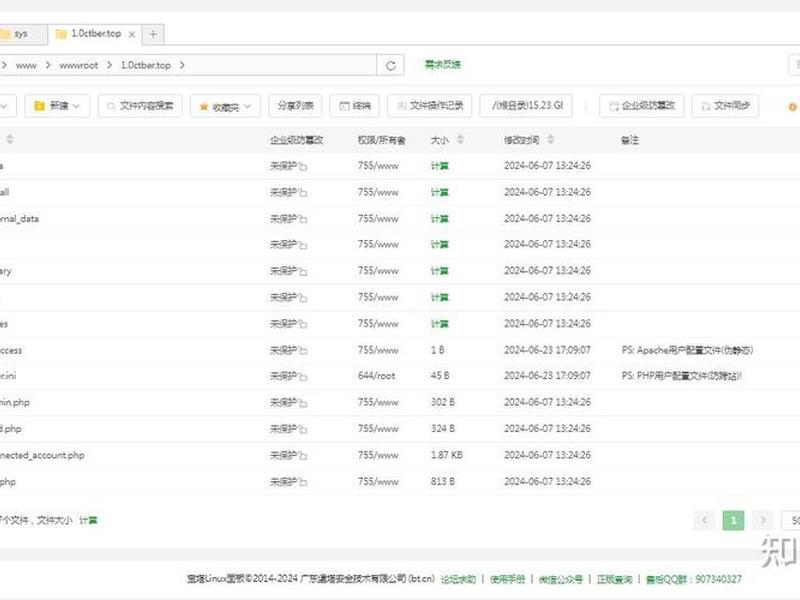
Task: Click the 售后QQ群 907340327 link
Action: [x=693, y=579]
